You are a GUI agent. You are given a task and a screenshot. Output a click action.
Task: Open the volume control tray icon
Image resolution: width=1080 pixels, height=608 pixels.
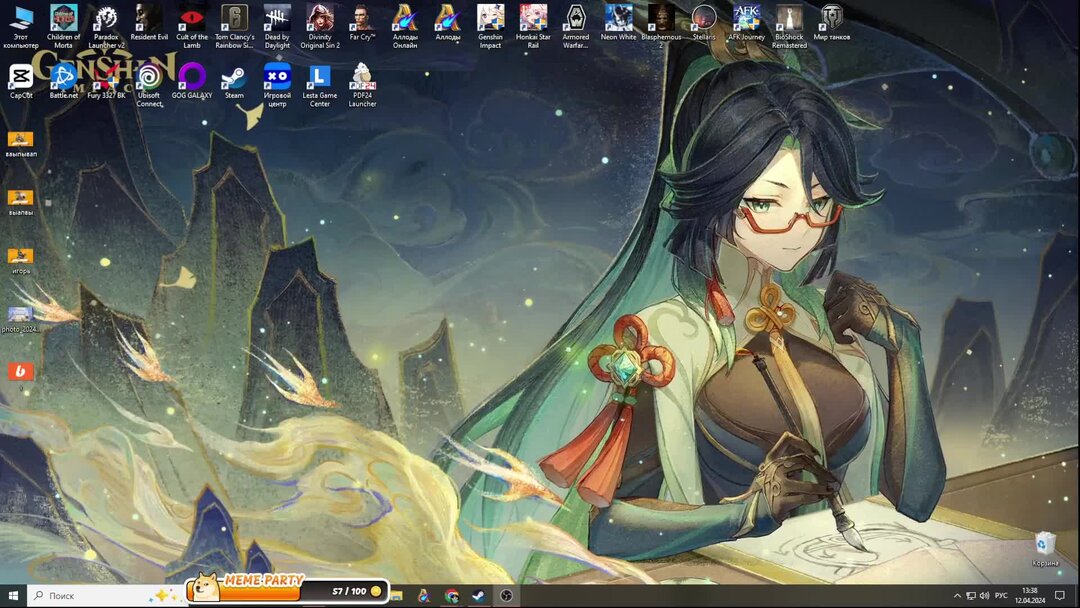[x=984, y=596]
